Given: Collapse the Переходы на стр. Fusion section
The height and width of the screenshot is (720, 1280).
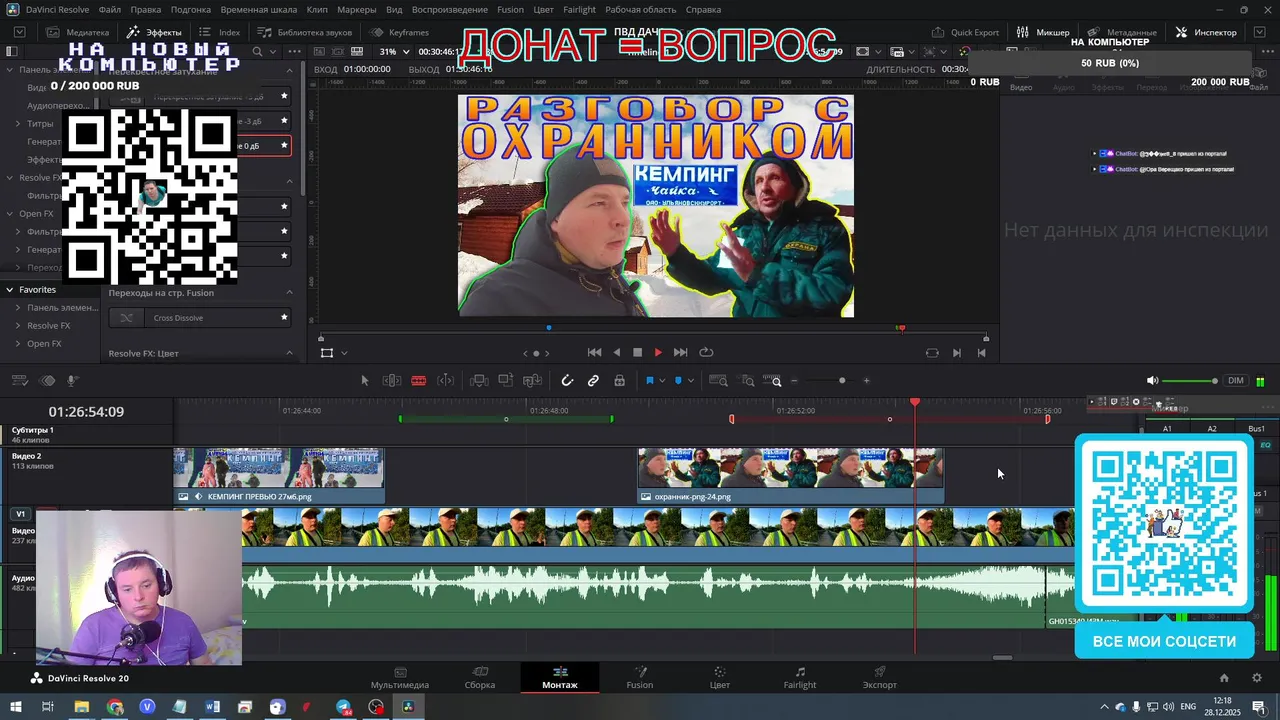Looking at the screenshot, I should 290,293.
